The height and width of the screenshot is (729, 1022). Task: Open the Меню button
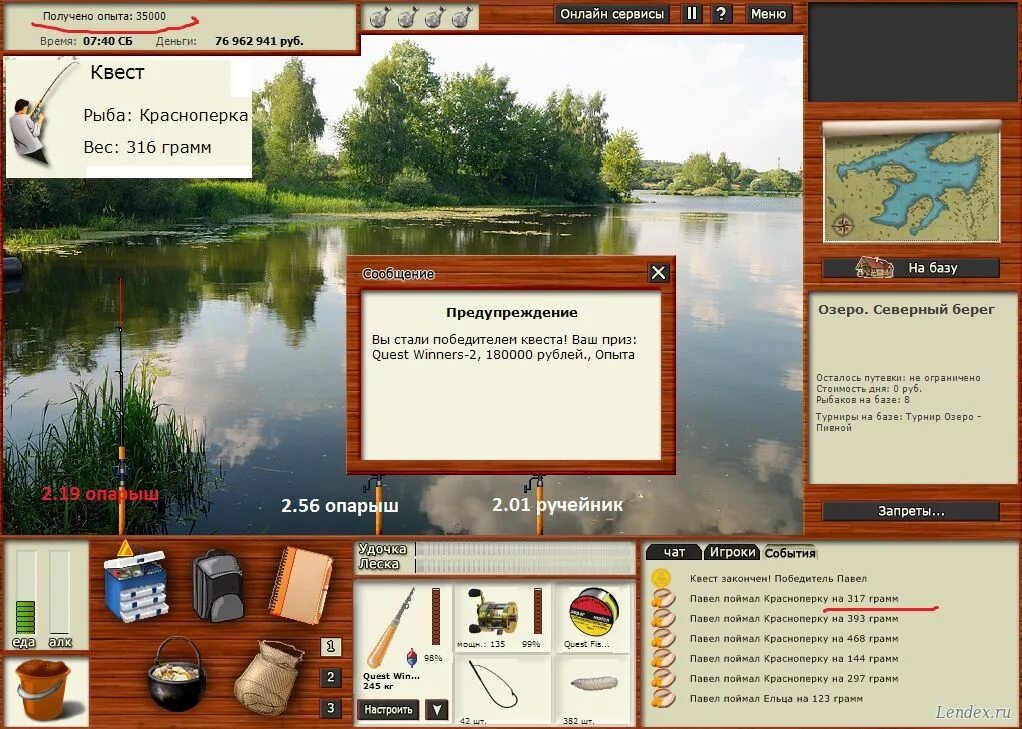pyautogui.click(x=768, y=14)
